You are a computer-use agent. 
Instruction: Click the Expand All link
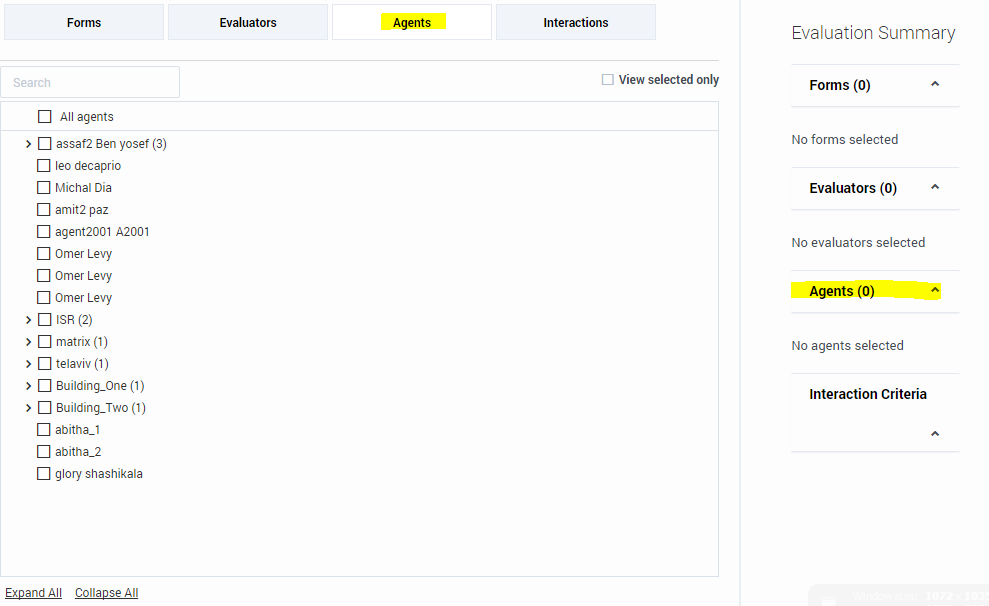33,593
